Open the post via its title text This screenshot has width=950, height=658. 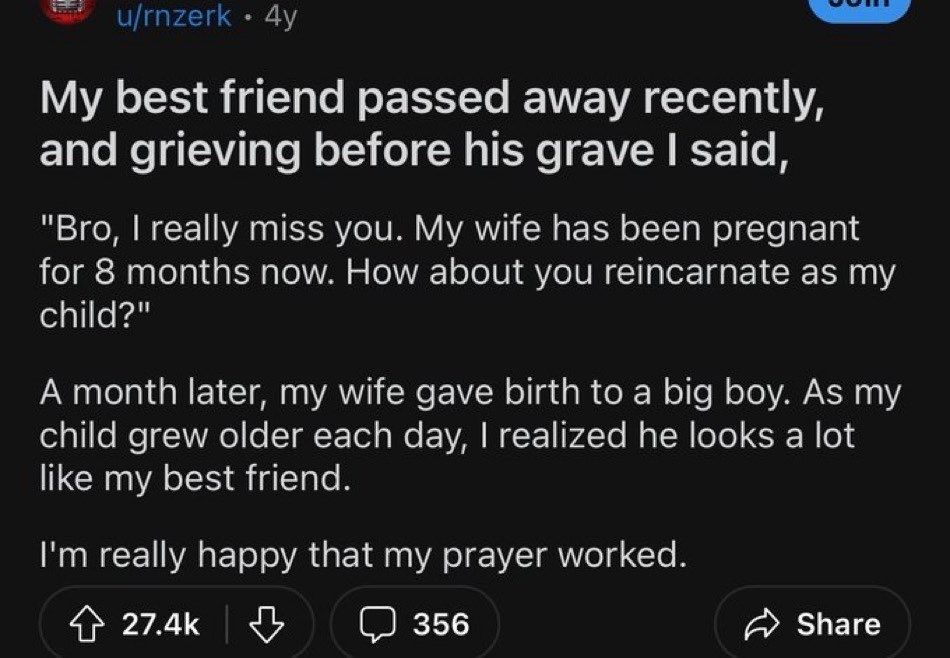(430, 126)
